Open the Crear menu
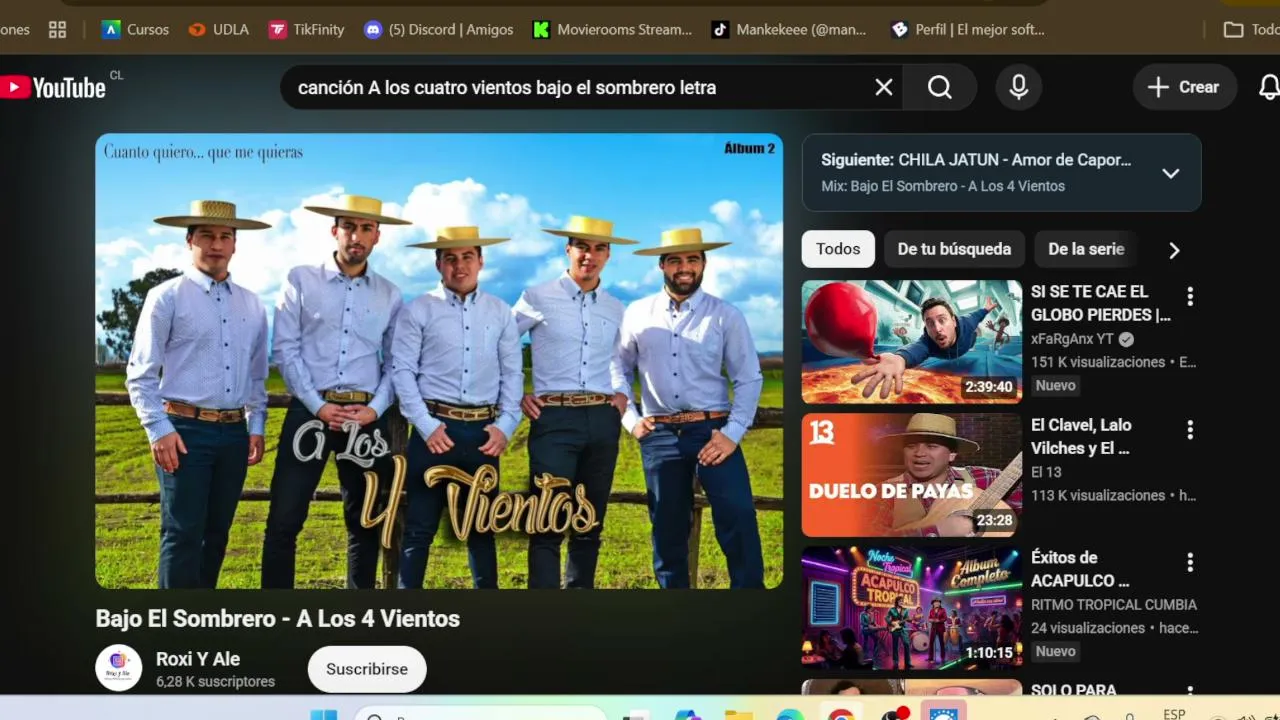 (x=1185, y=88)
